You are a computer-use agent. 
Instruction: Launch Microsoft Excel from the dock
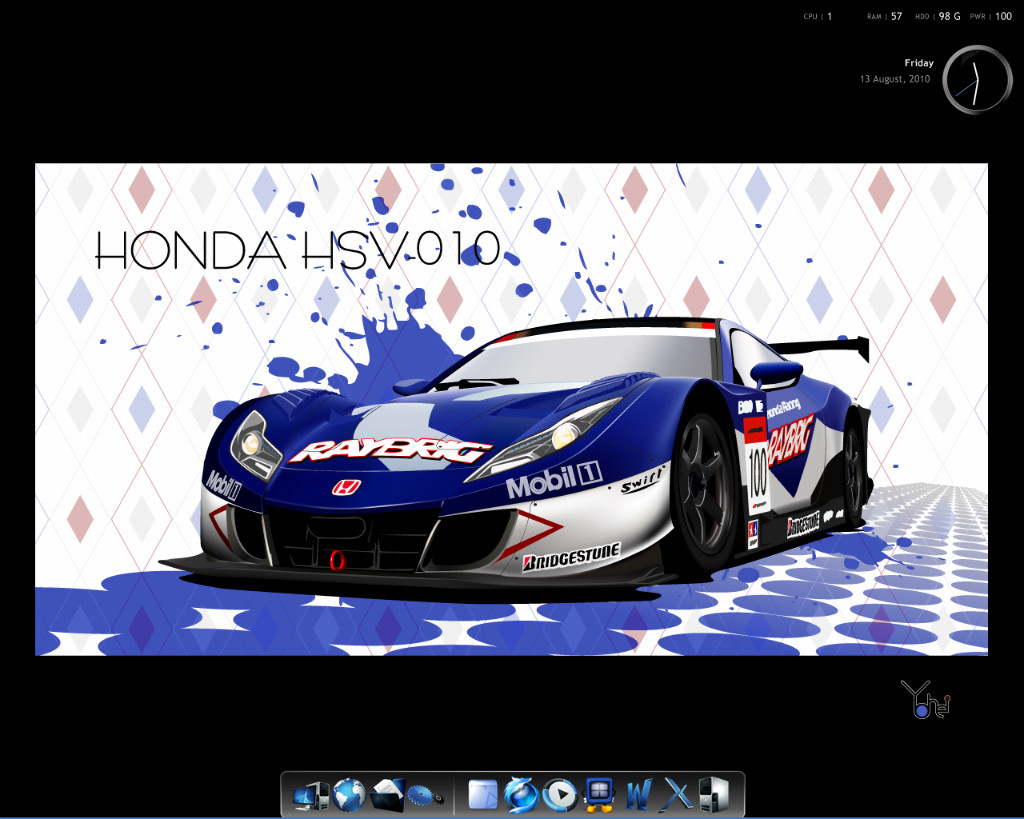(x=675, y=795)
